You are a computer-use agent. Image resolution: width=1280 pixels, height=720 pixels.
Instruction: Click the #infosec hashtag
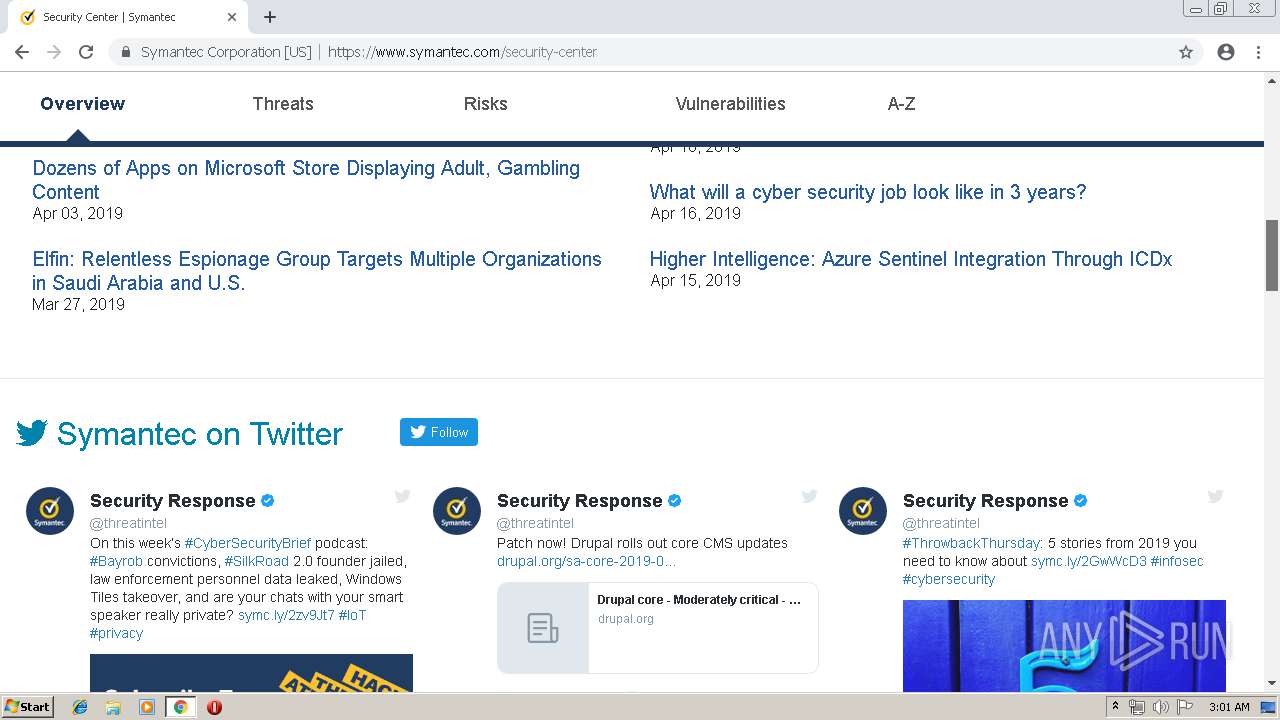click(x=1177, y=561)
